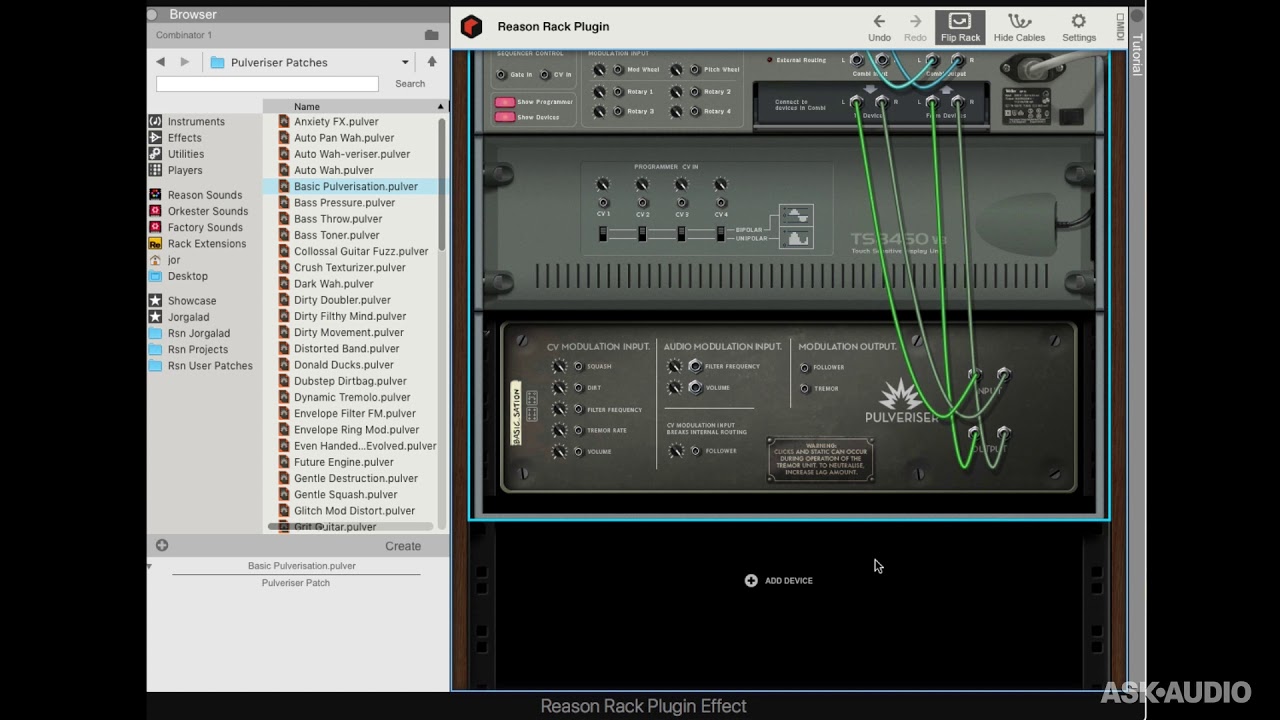Collapse the patch info disclosure triangle

click(x=150, y=566)
